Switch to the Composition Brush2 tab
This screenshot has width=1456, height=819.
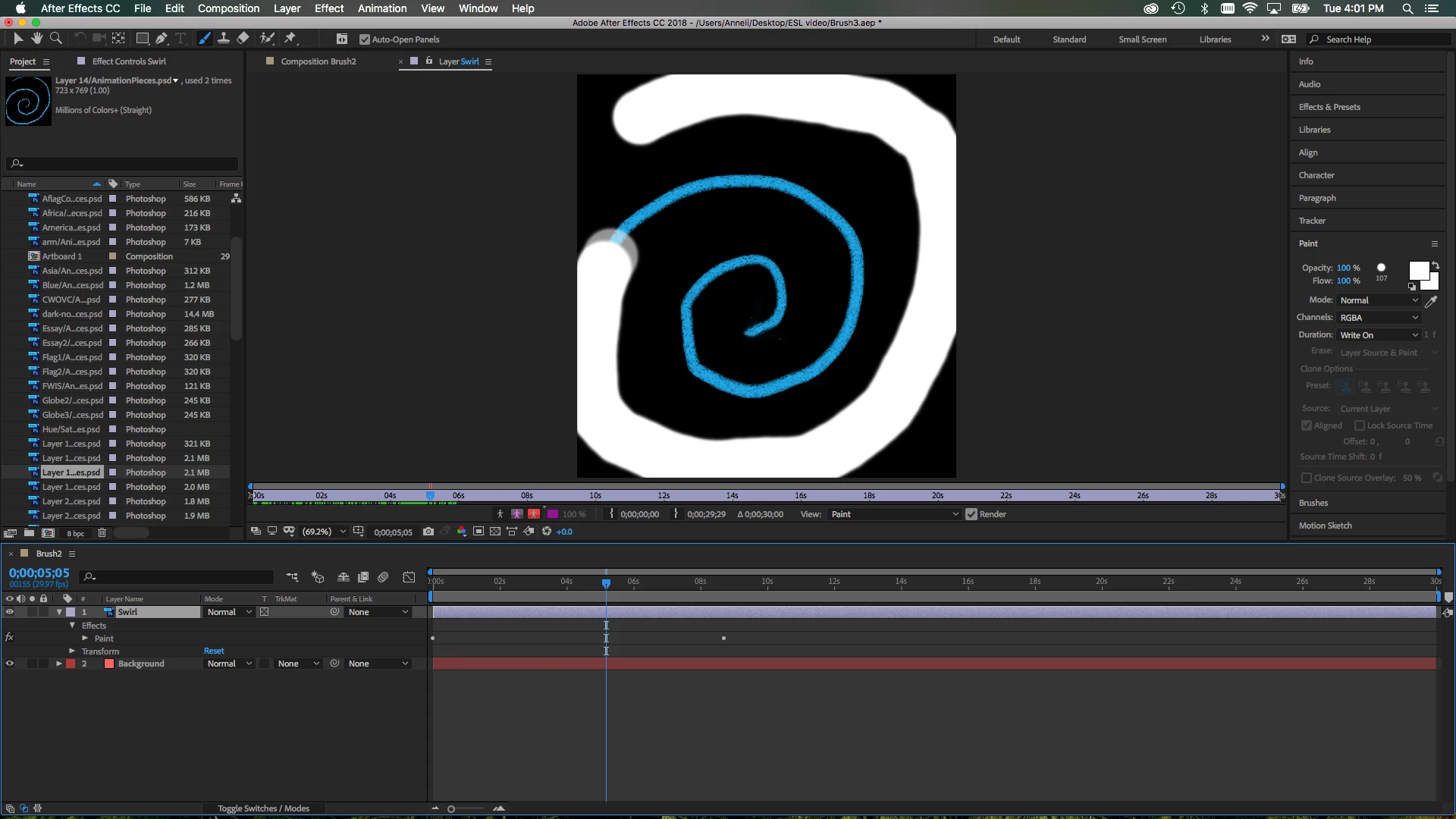coord(318,61)
